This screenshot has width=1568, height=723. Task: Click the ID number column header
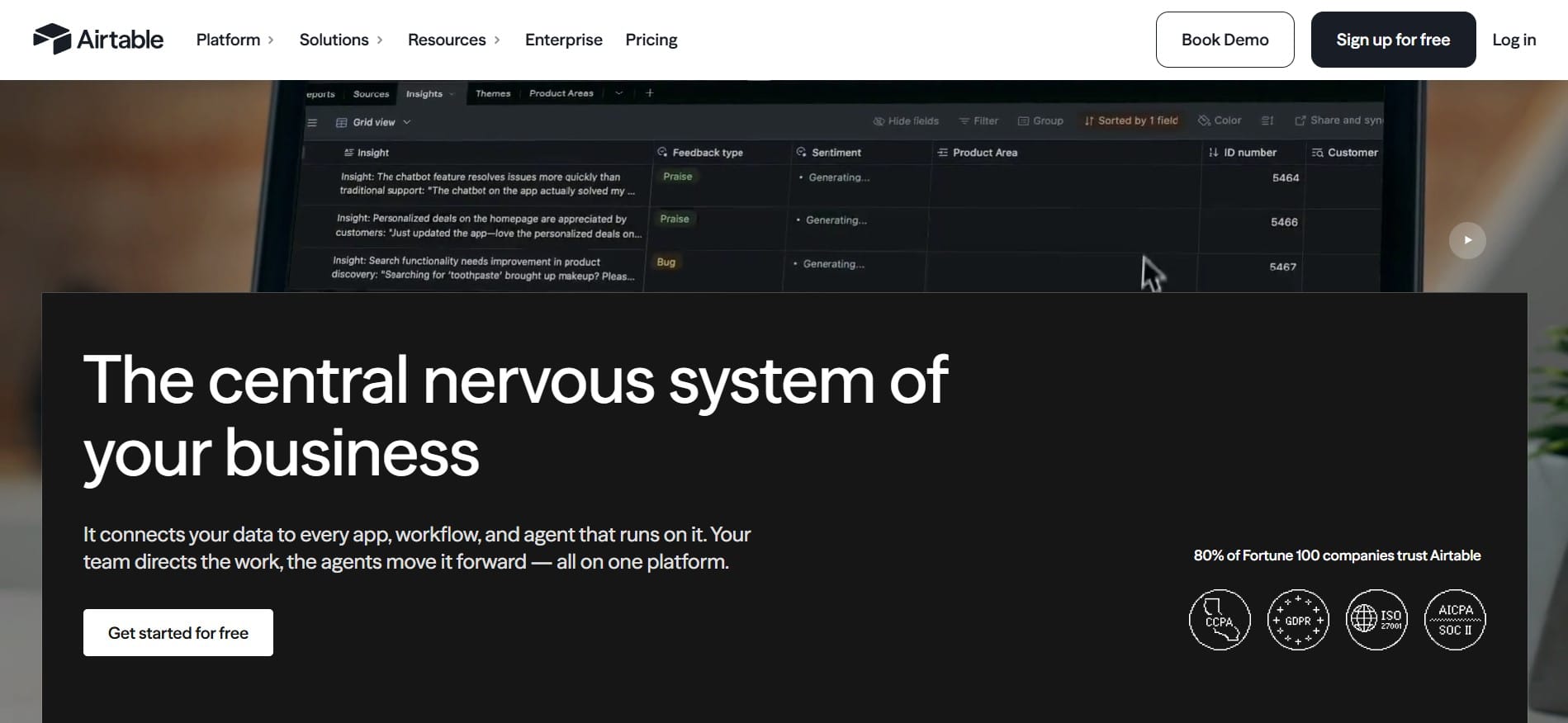click(1243, 153)
